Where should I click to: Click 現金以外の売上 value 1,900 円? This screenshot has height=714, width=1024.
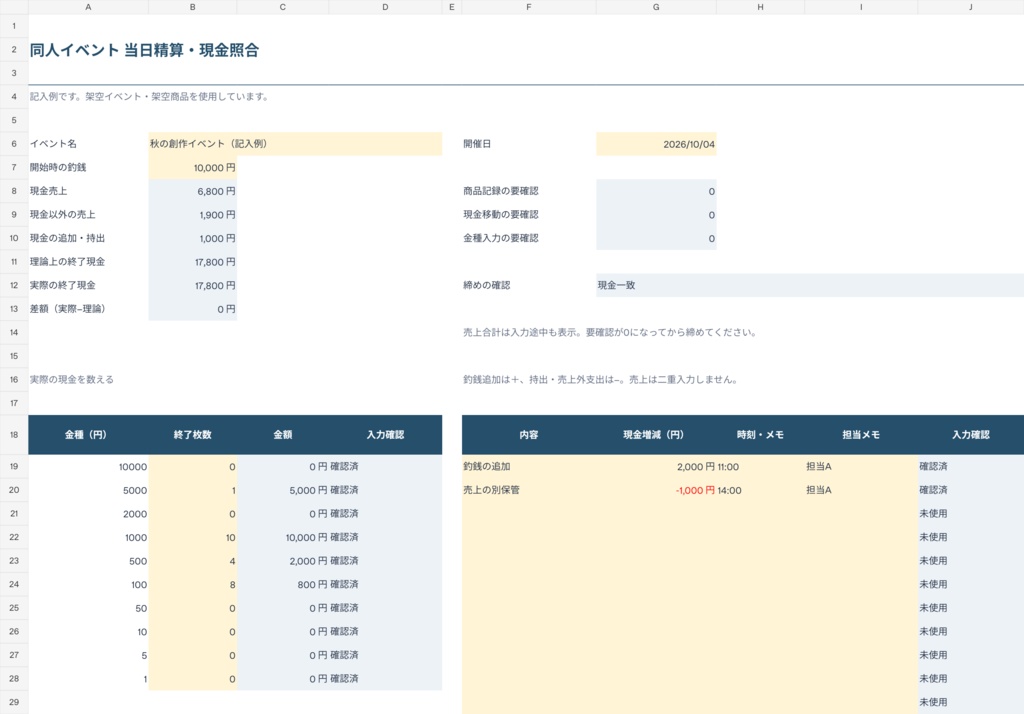(x=193, y=214)
